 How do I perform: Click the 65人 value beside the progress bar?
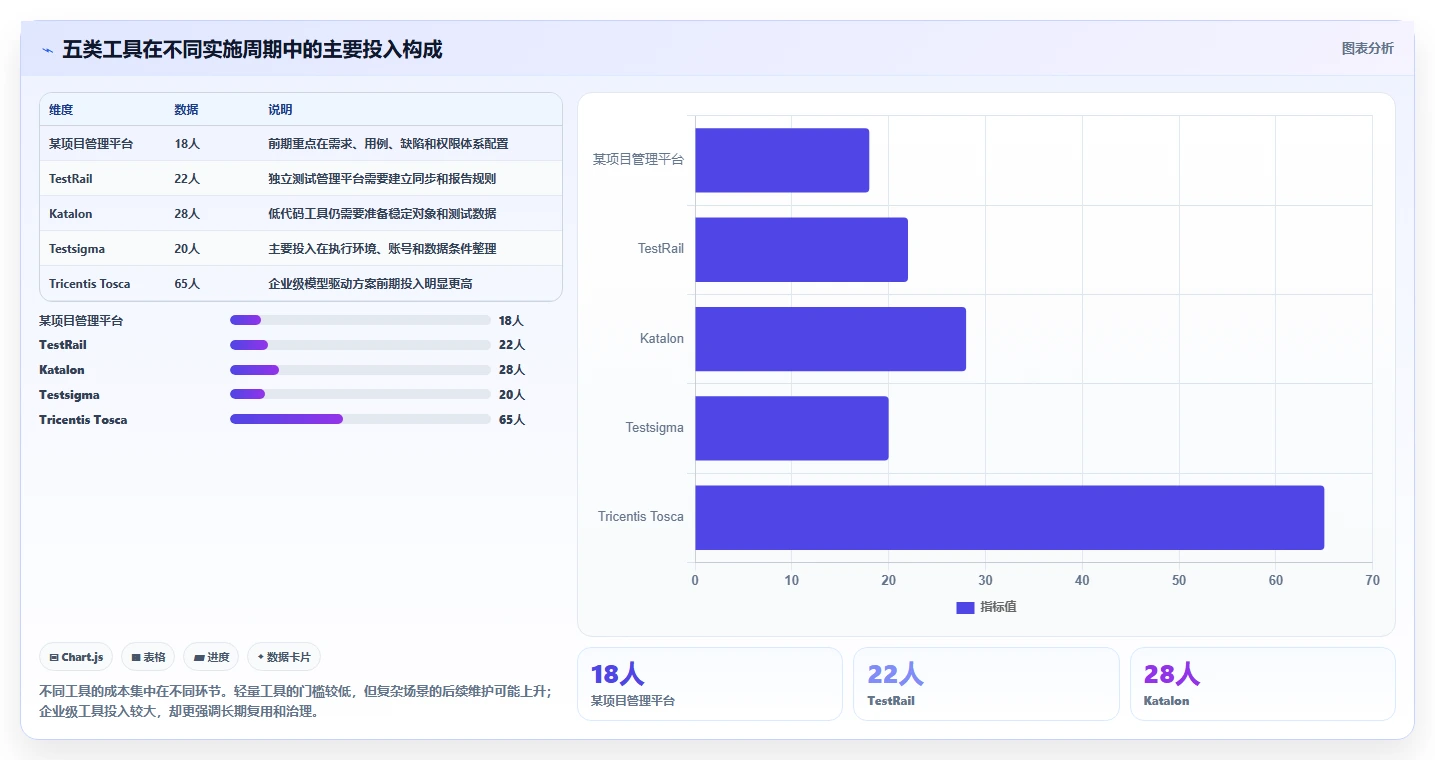512,420
